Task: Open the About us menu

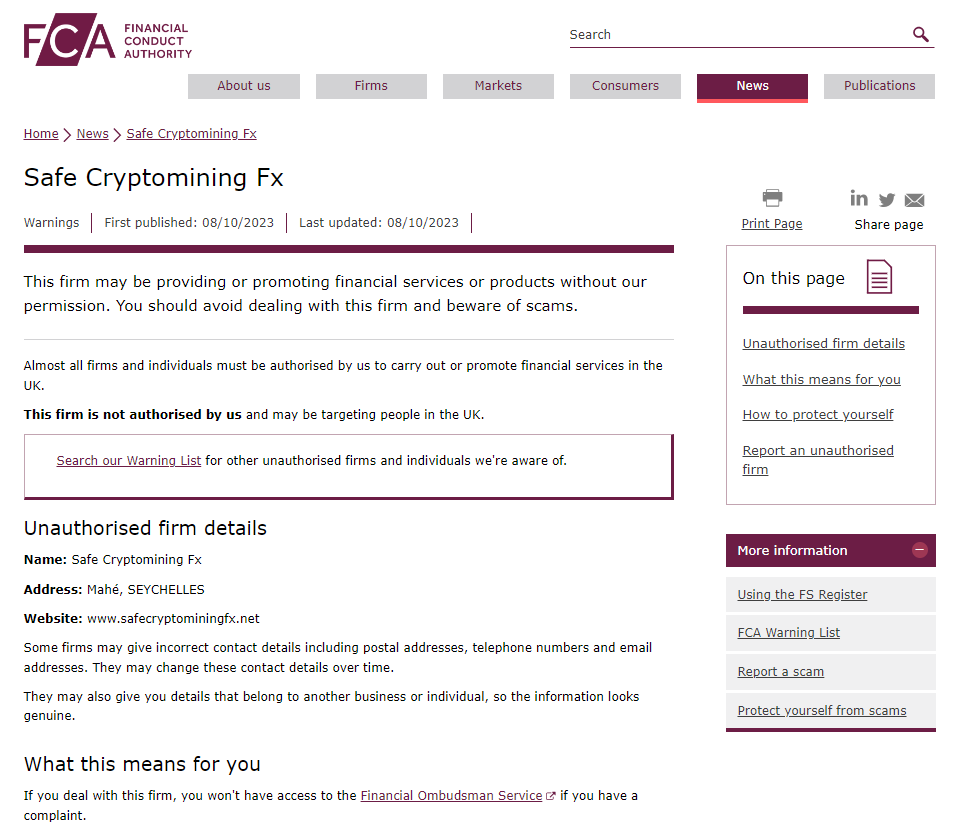Action: [x=244, y=86]
